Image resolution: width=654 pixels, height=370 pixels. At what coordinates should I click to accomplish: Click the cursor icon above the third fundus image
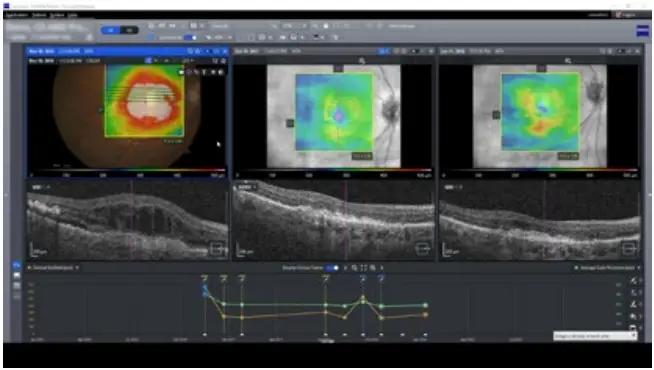click(x=568, y=61)
